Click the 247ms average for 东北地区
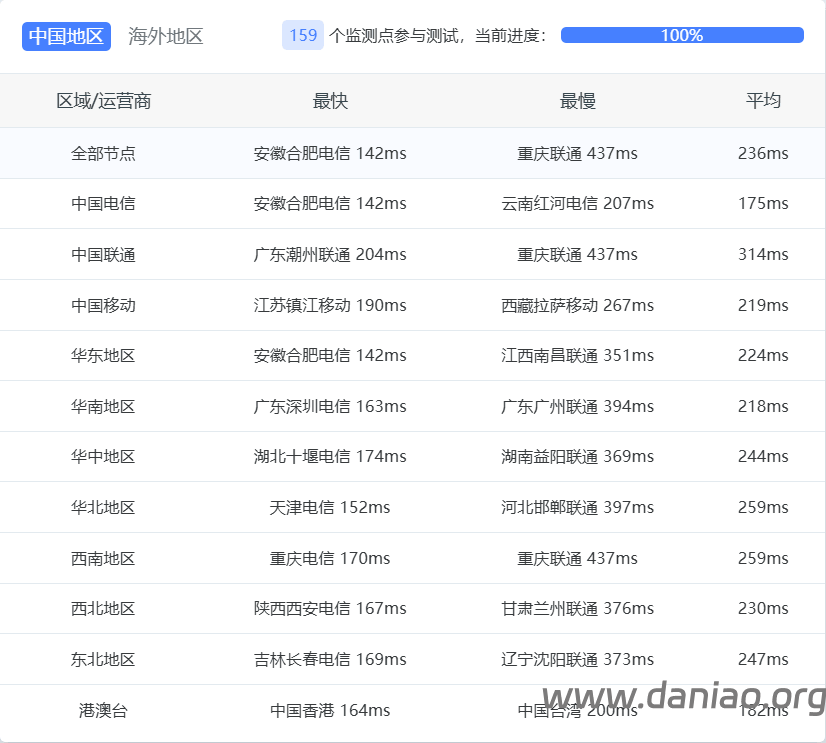 pos(763,659)
